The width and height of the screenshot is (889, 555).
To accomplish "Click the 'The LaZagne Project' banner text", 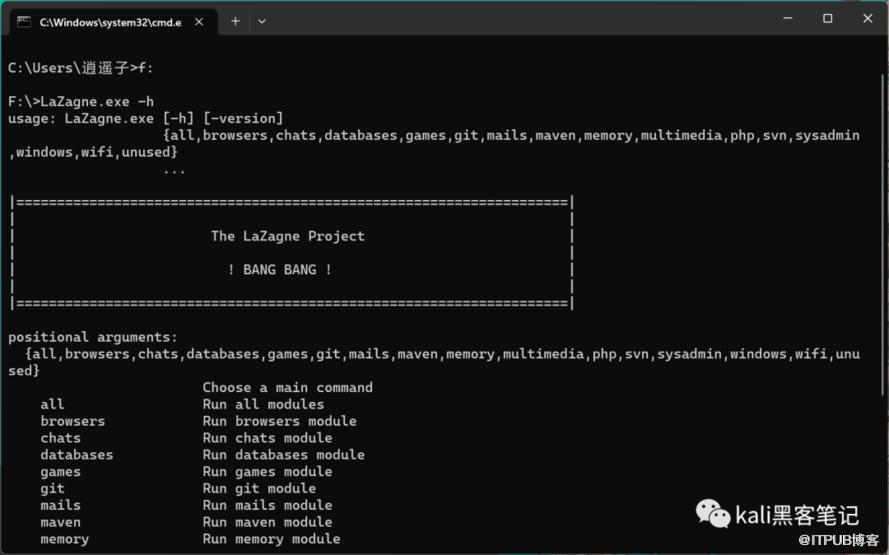I will [287, 236].
